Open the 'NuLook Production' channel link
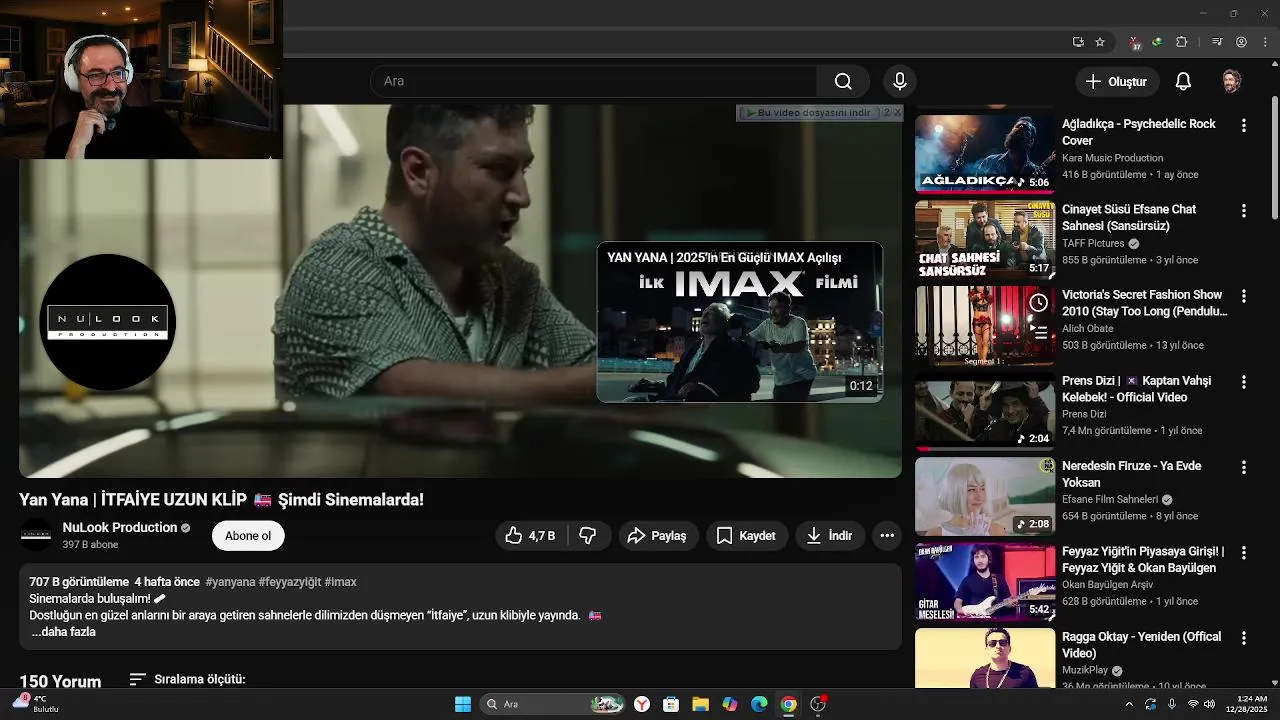 click(119, 527)
